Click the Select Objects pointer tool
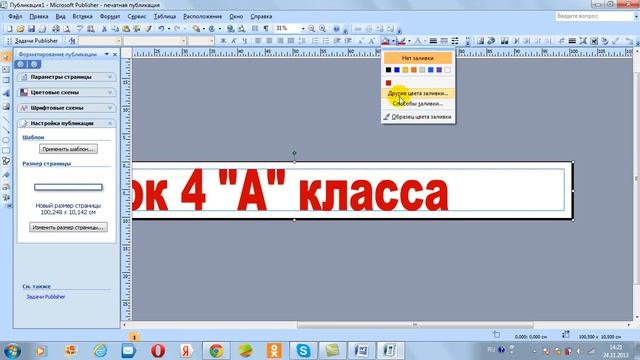The image size is (640, 360). pyautogui.click(x=6, y=57)
